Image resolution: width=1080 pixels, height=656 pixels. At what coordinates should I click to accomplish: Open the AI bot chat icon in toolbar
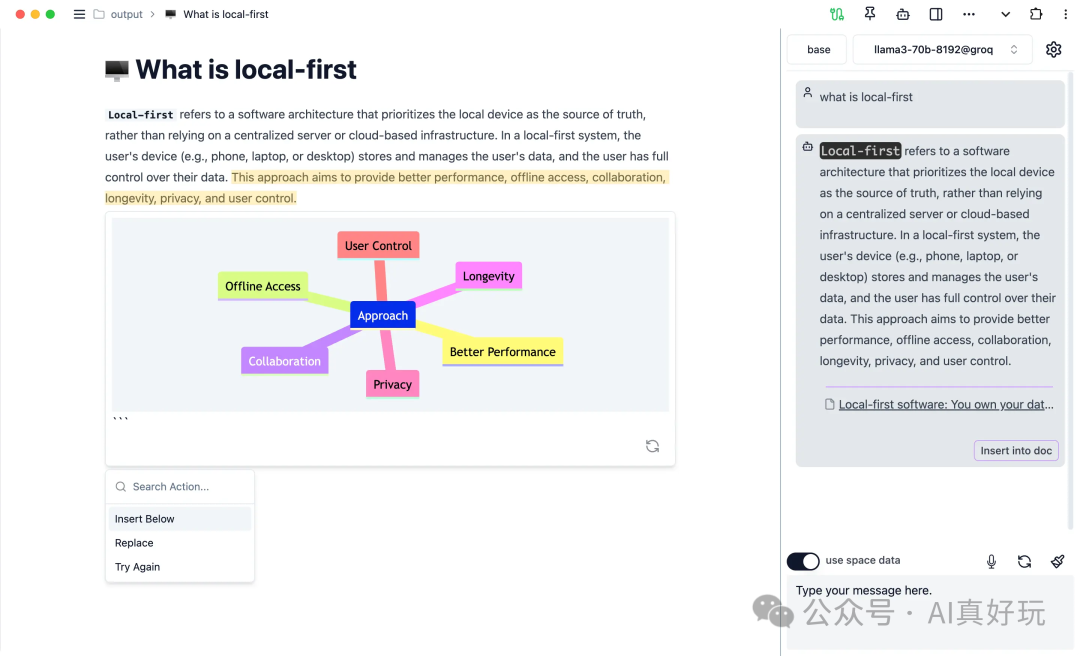(902, 14)
